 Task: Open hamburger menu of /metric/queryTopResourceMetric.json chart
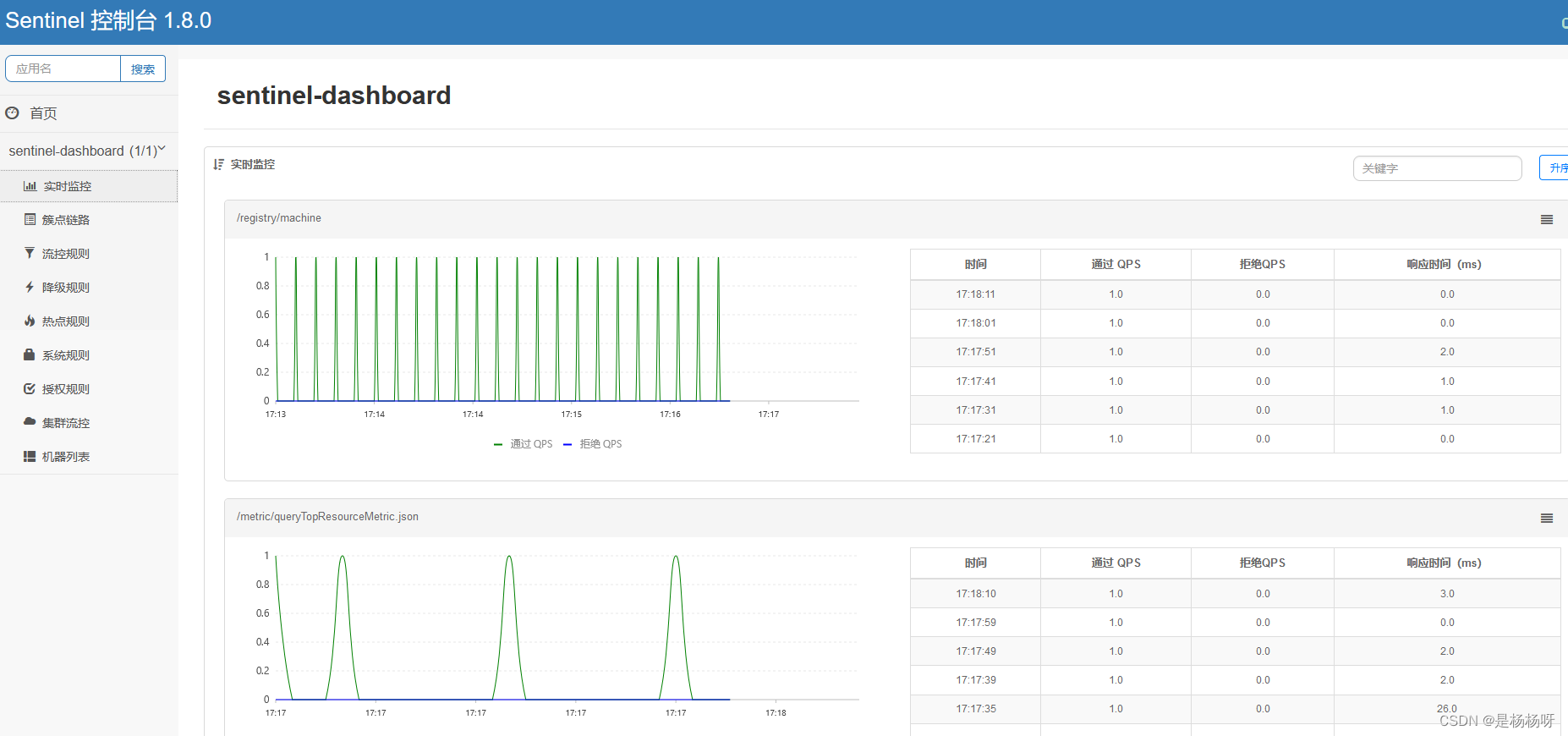click(x=1547, y=518)
